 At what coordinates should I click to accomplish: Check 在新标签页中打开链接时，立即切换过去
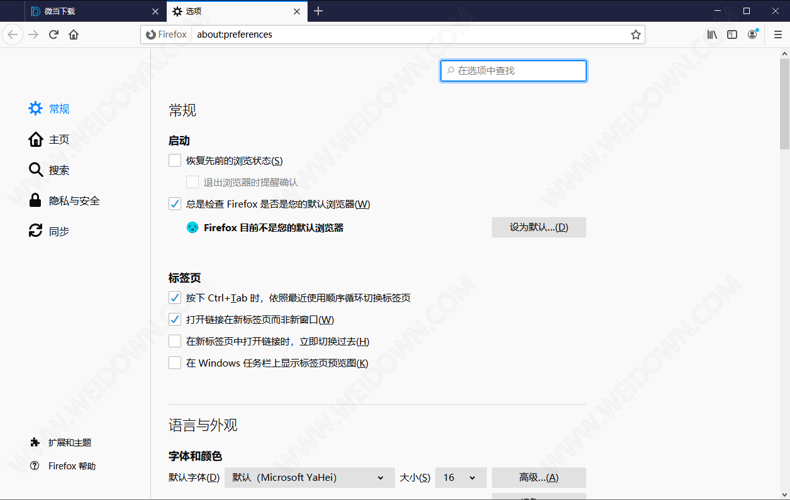[x=174, y=341]
